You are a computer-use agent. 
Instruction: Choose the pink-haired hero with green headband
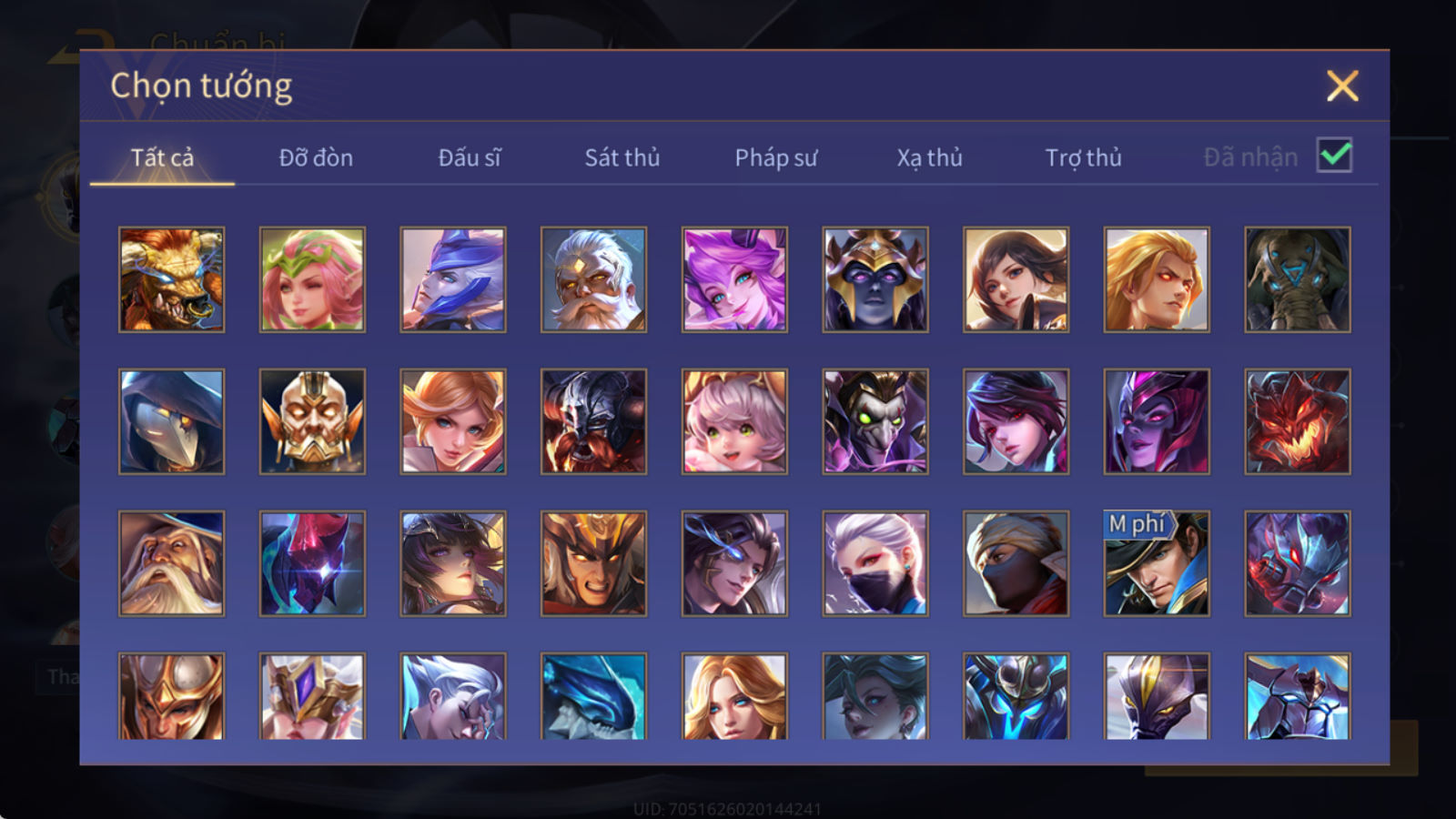click(312, 279)
